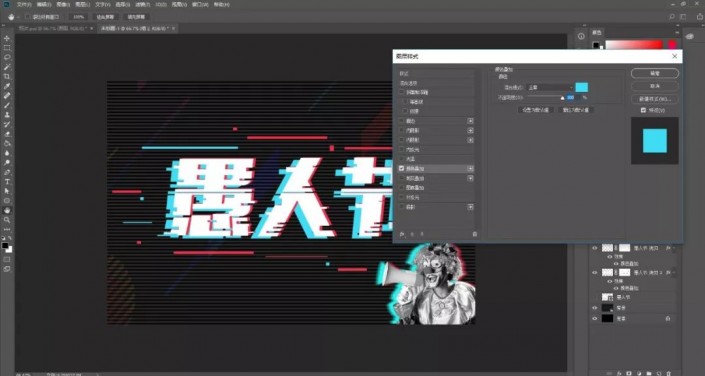Select the Zoom tool
The image size is (705, 376).
(7, 219)
